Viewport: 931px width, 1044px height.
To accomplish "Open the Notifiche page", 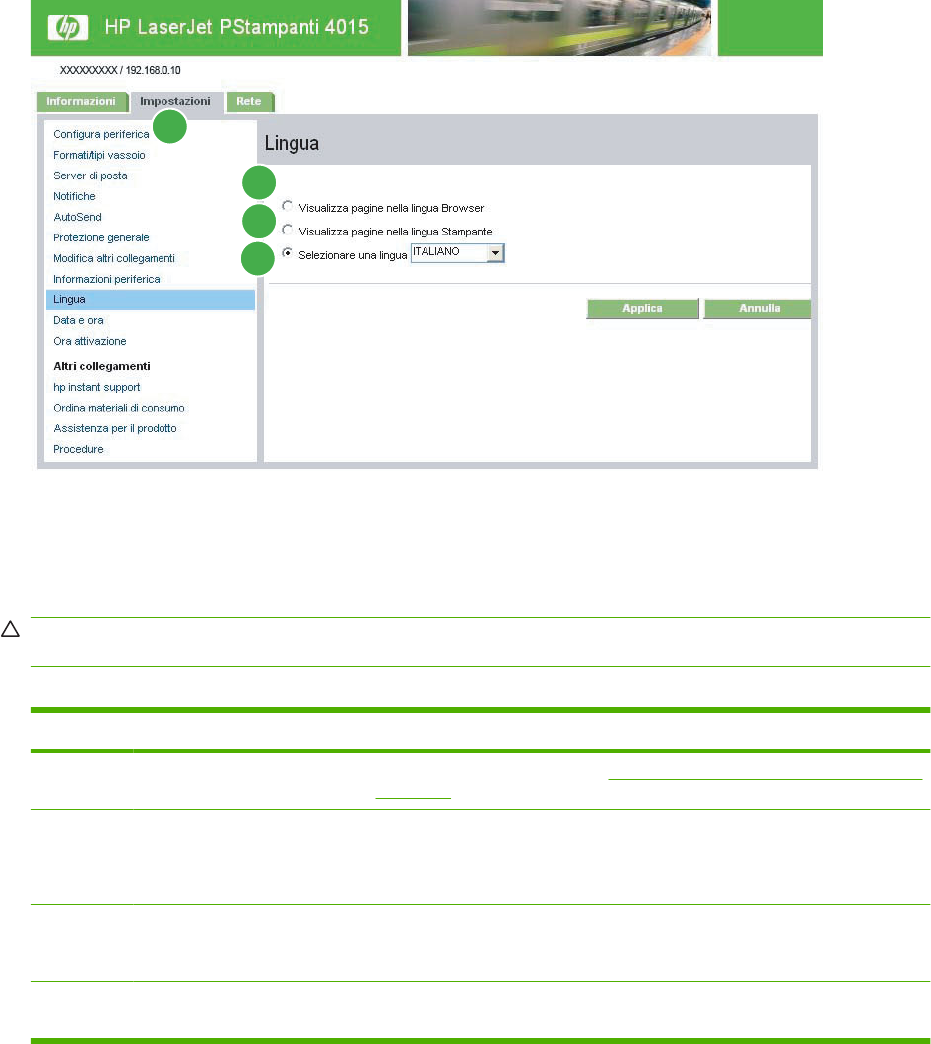I will (x=75, y=196).
